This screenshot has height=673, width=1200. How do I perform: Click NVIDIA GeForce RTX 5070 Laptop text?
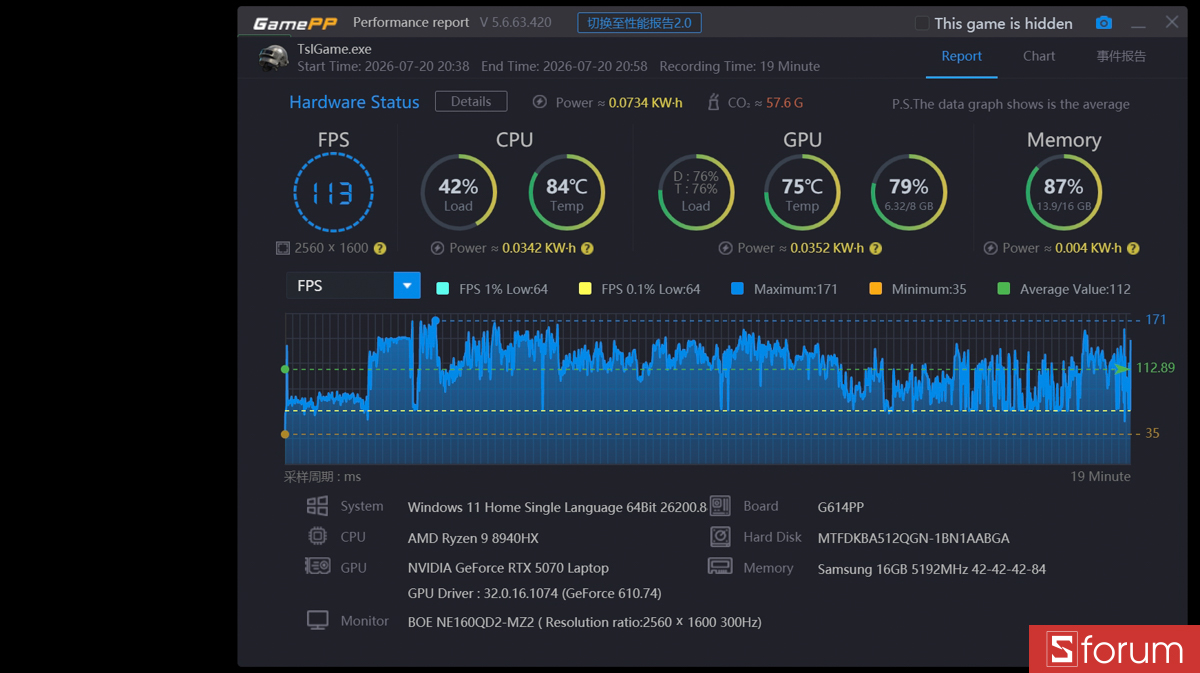508,568
